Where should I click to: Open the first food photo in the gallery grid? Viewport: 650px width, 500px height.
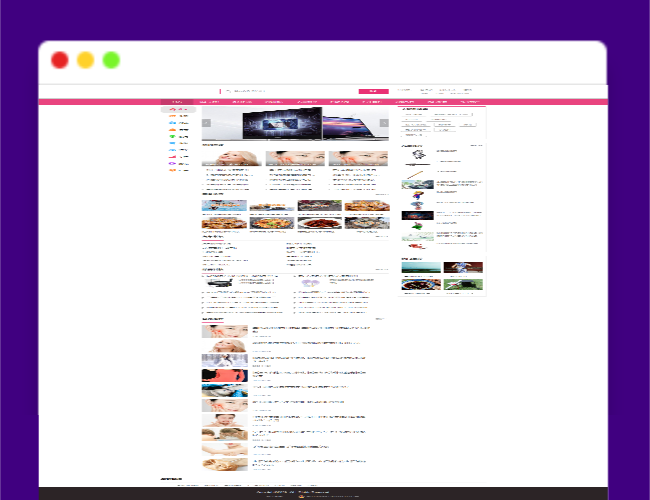point(224,206)
